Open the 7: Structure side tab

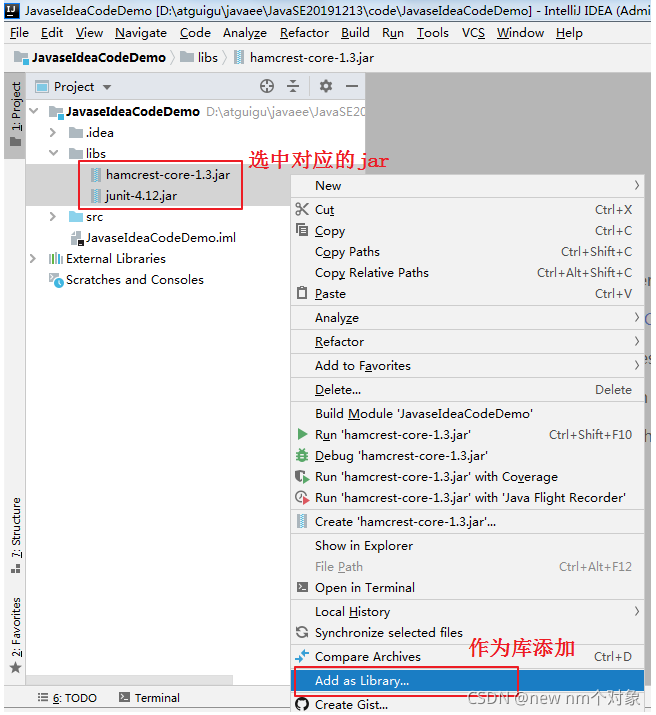pyautogui.click(x=15, y=535)
